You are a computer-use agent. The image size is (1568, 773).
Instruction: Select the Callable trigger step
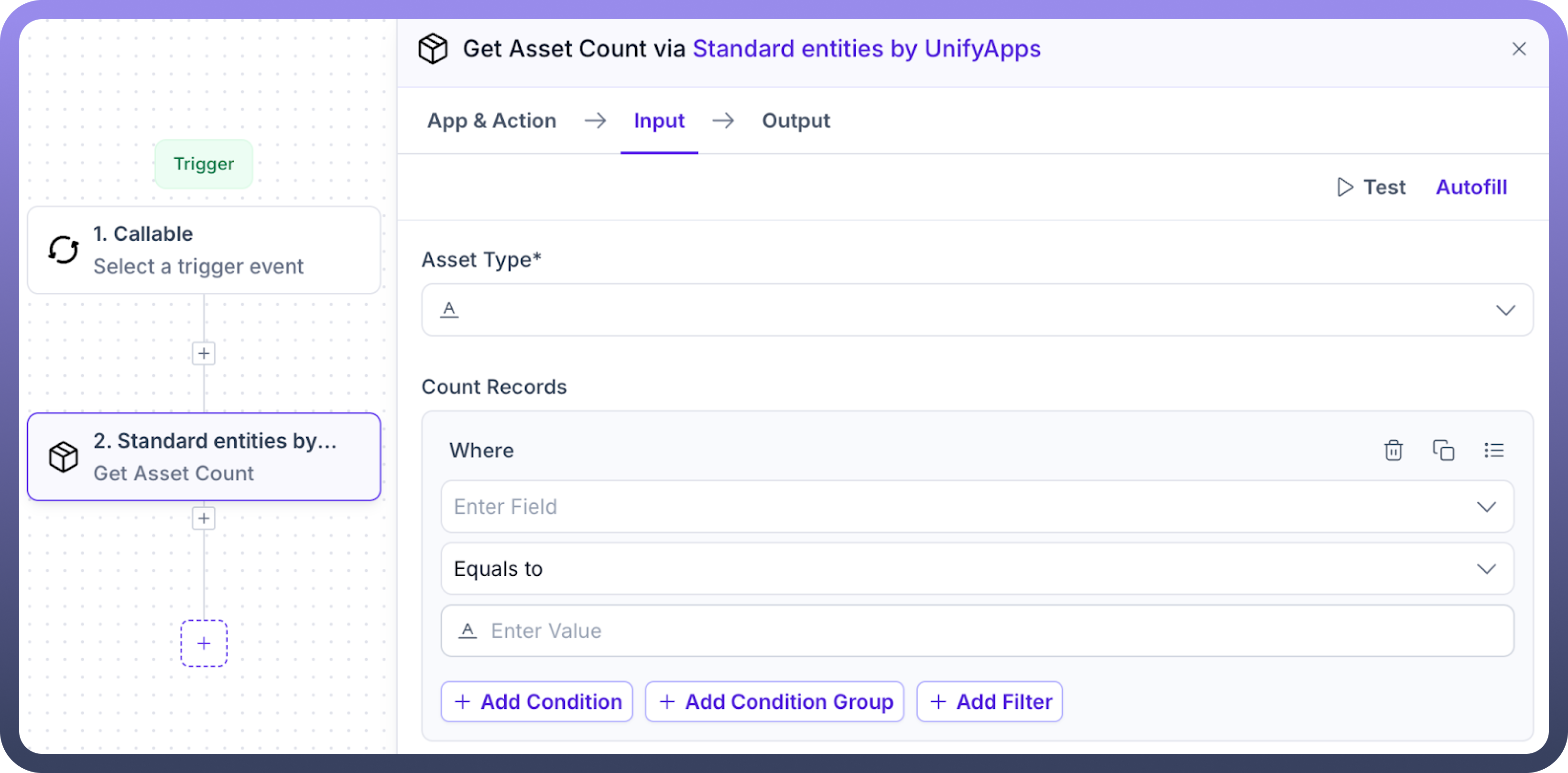(204, 250)
